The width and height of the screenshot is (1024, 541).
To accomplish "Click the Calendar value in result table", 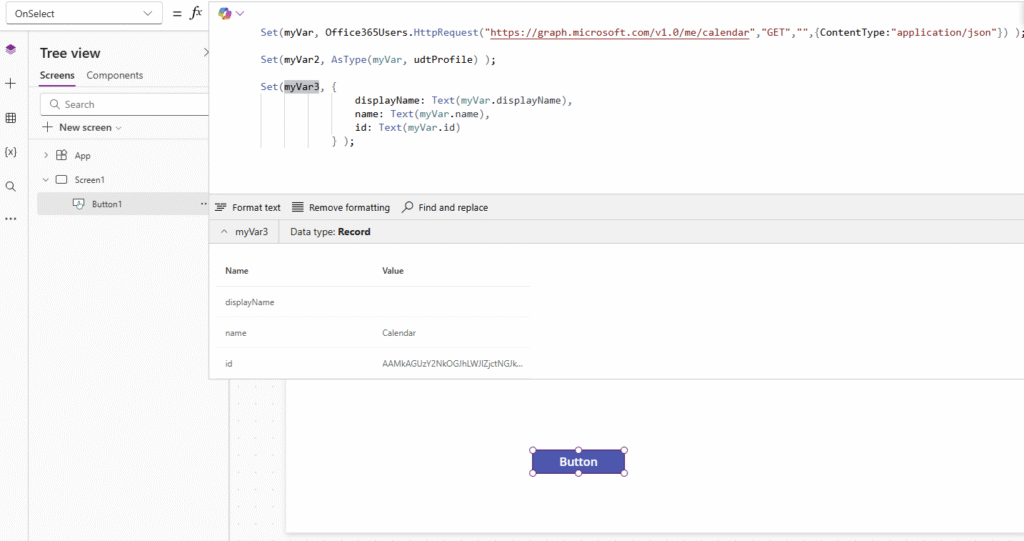I will coord(399,333).
